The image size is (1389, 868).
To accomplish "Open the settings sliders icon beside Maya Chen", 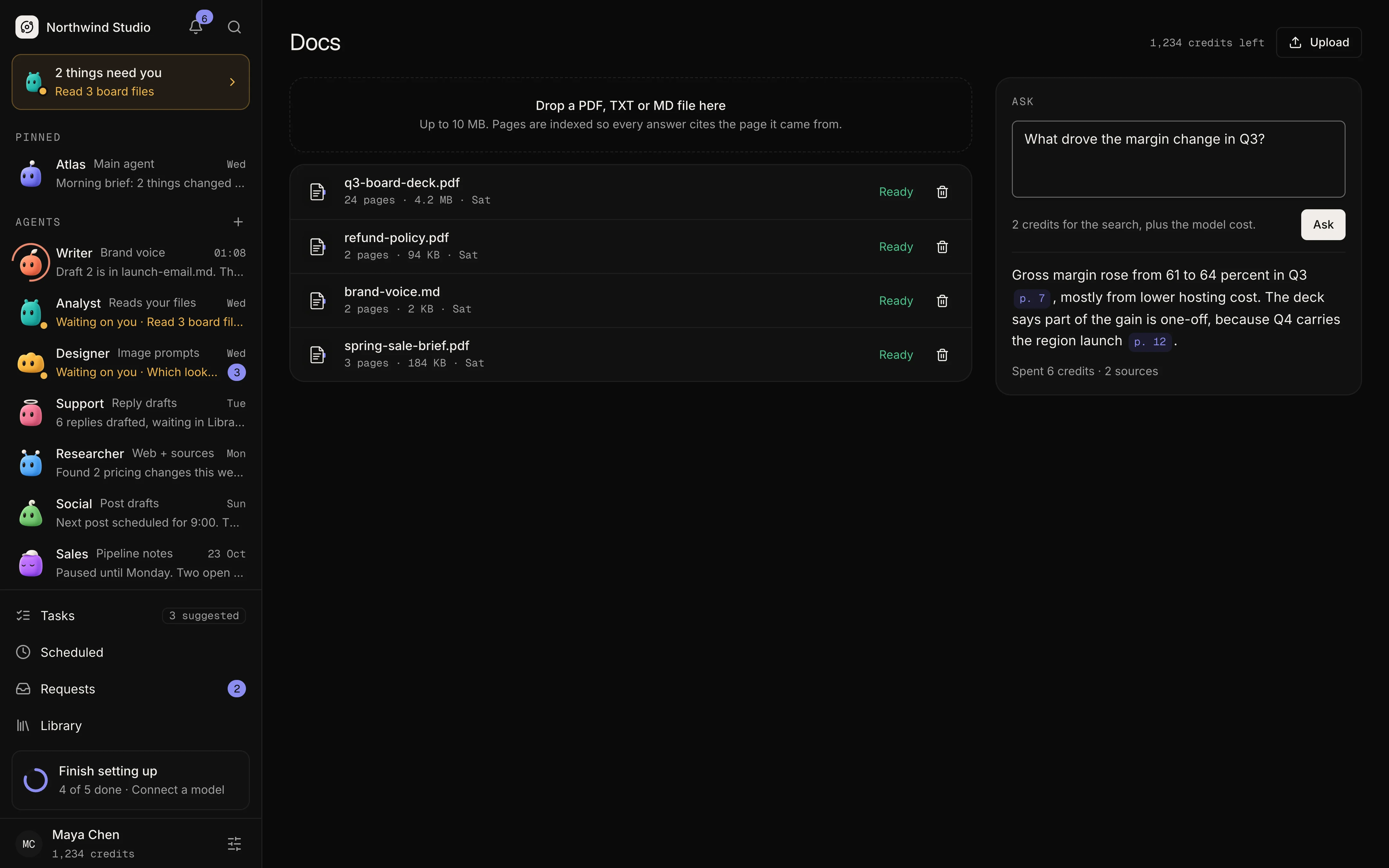I will click(x=234, y=843).
